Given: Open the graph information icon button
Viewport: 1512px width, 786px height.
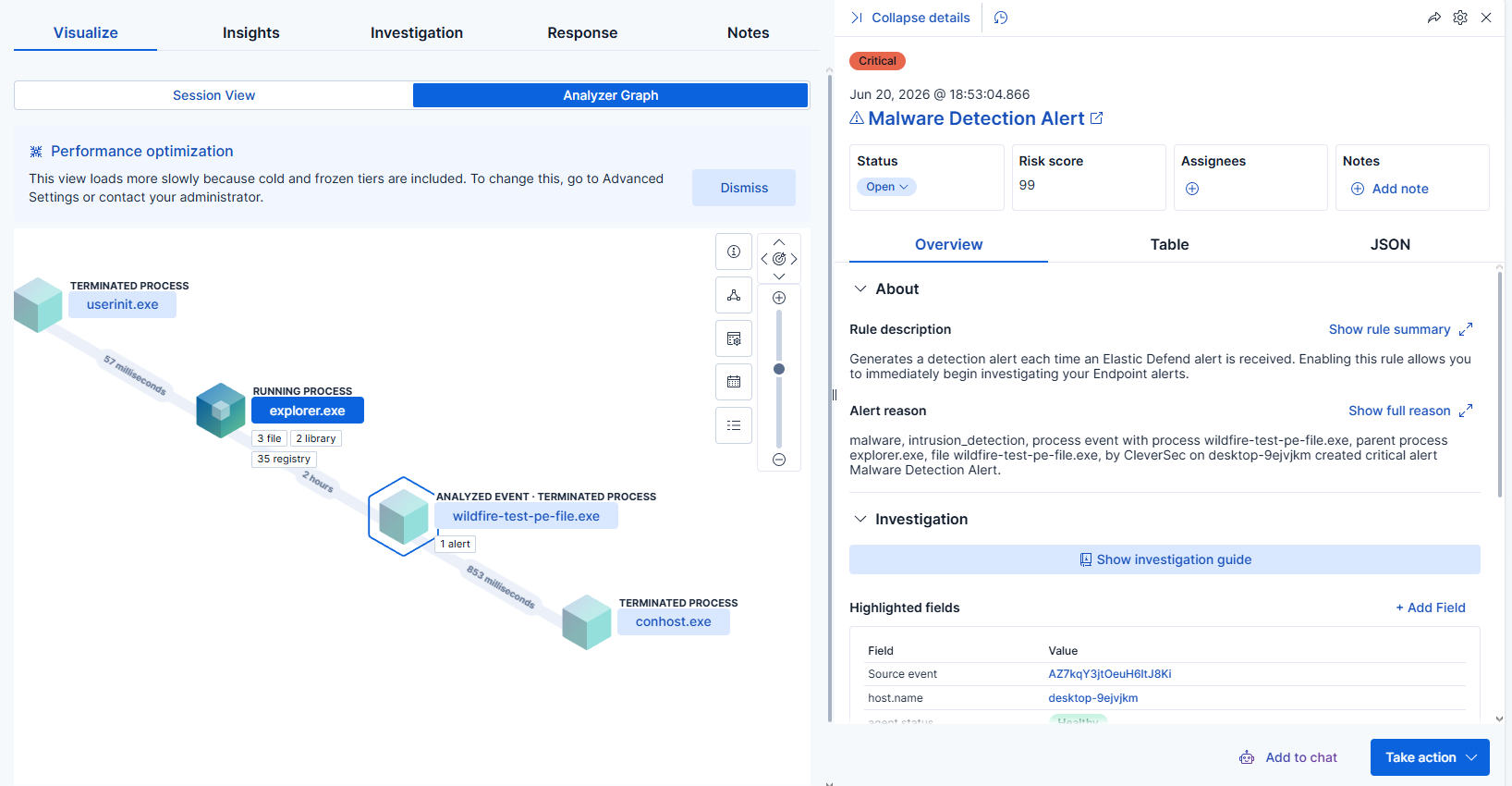Looking at the screenshot, I should pos(734,252).
